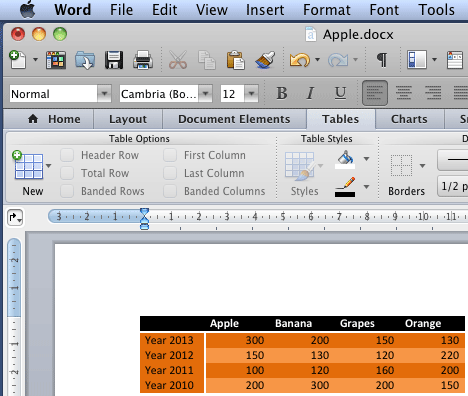Open the Apple menu
The width and height of the screenshot is (468, 396).
28,10
